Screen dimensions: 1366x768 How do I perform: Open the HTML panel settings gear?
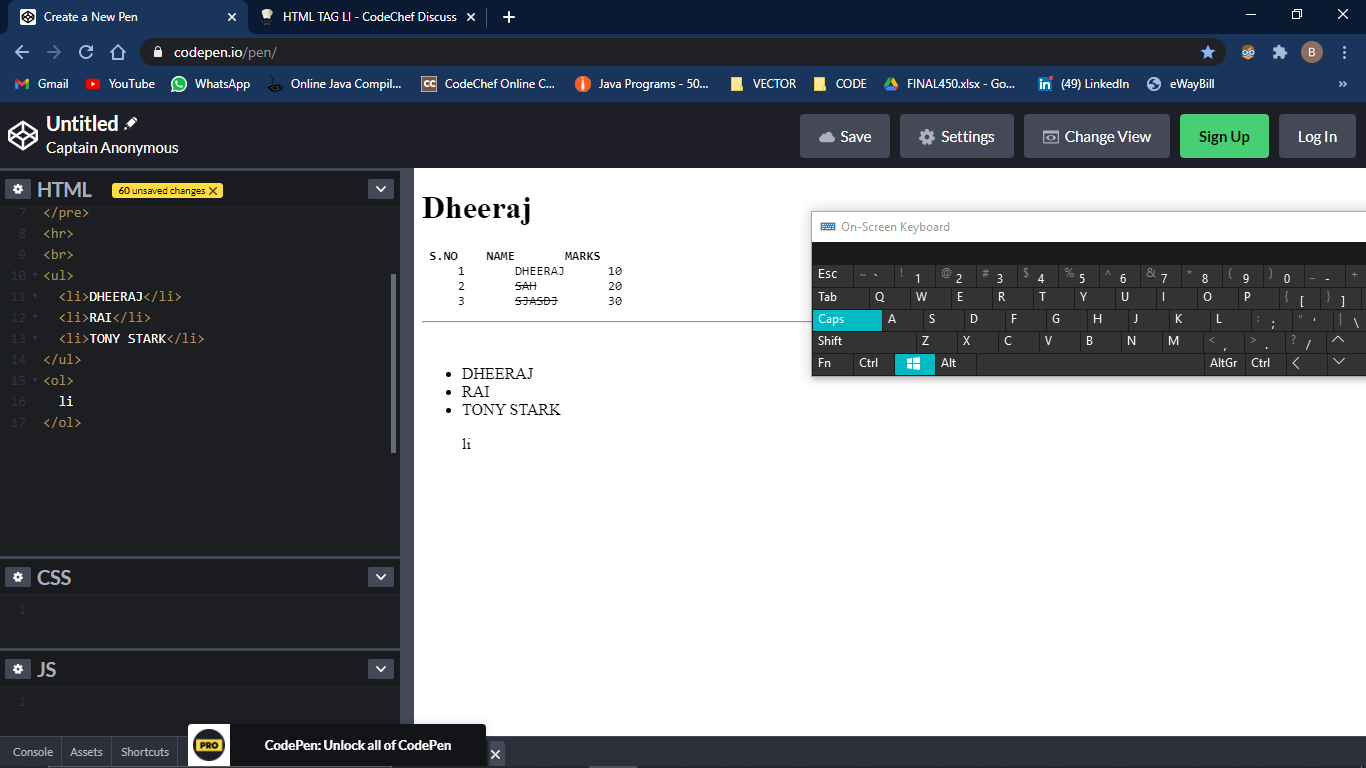18,188
